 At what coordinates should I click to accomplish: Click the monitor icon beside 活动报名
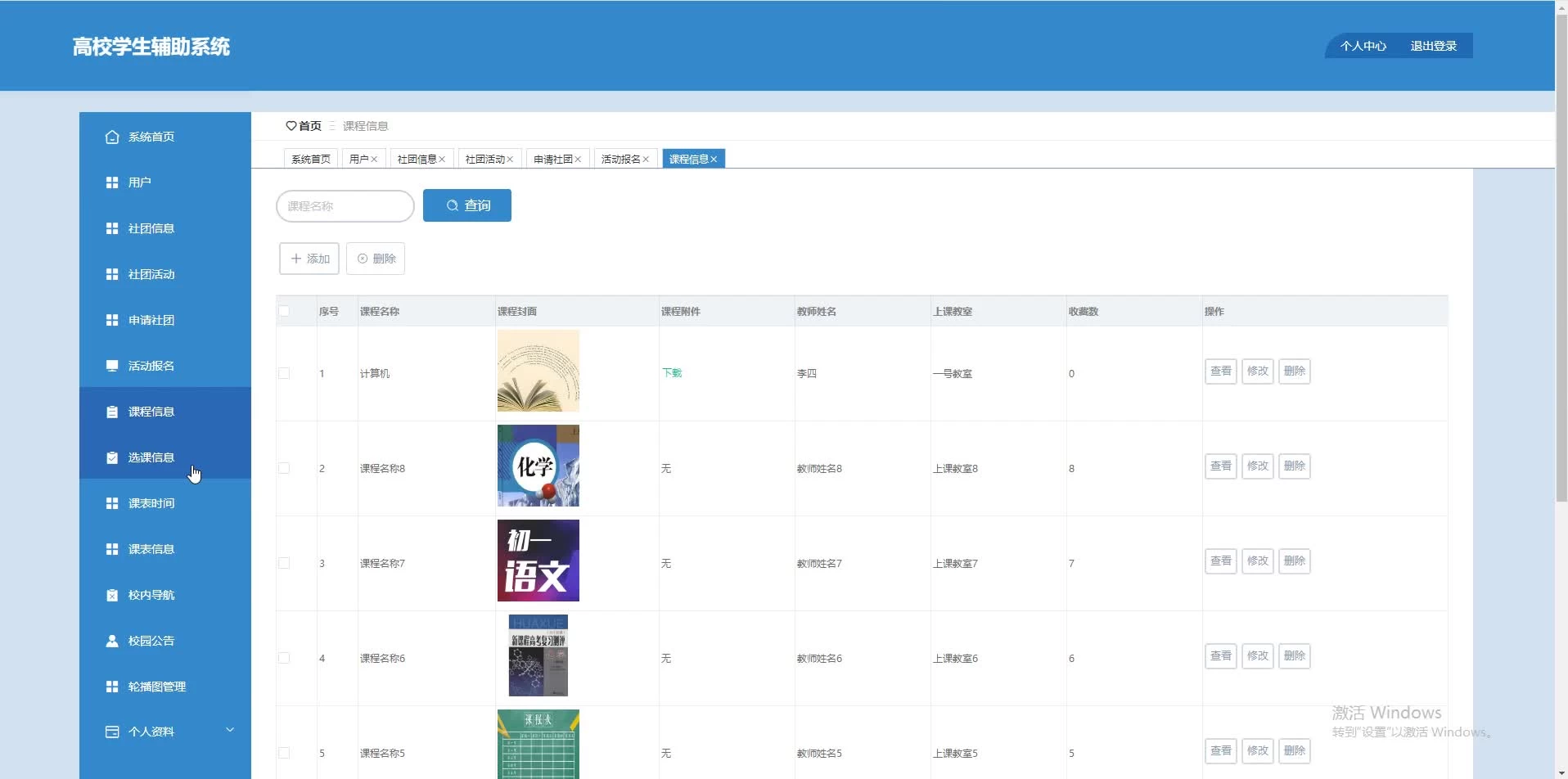[x=112, y=366]
